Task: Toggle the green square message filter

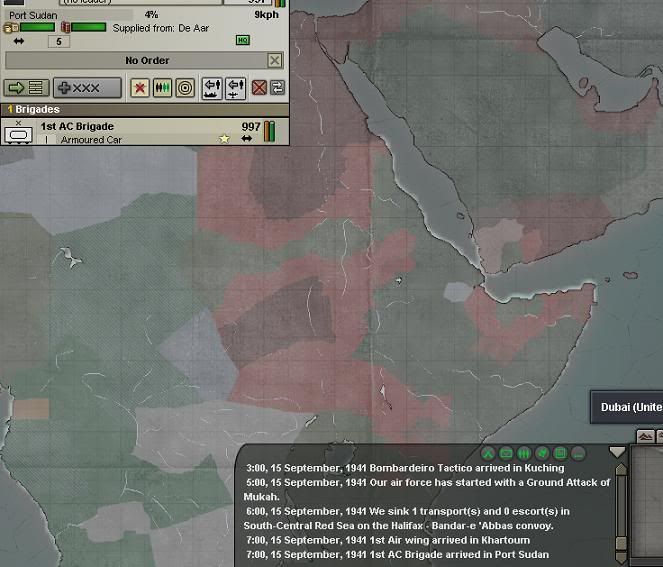Action: pyautogui.click(x=560, y=454)
